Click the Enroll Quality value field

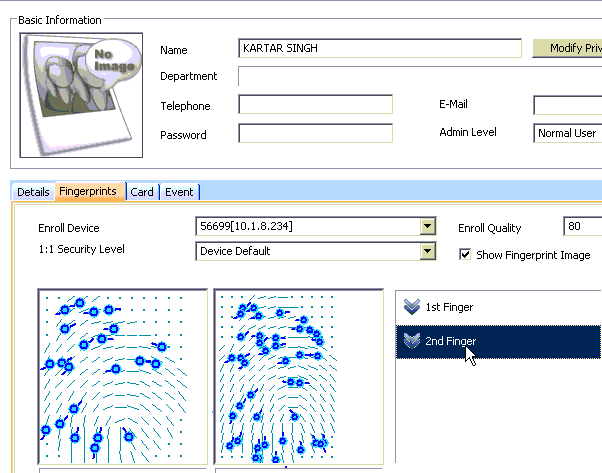582,227
